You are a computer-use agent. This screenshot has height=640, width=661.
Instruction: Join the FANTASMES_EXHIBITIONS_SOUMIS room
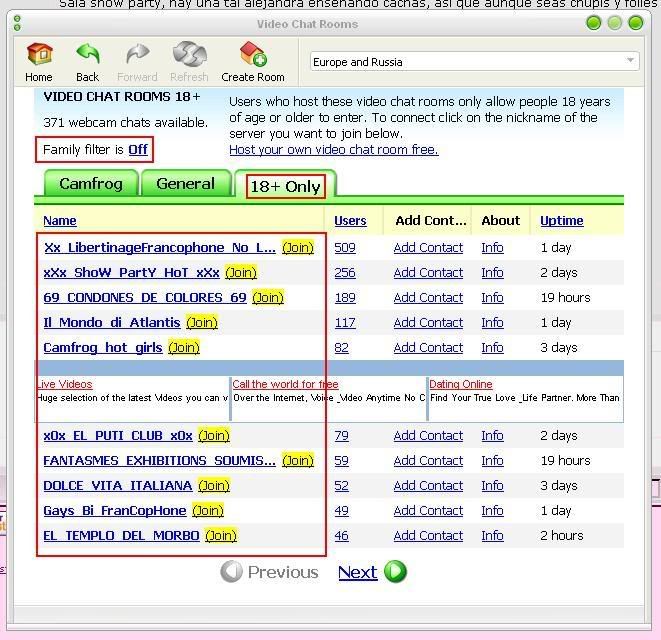(x=298, y=460)
